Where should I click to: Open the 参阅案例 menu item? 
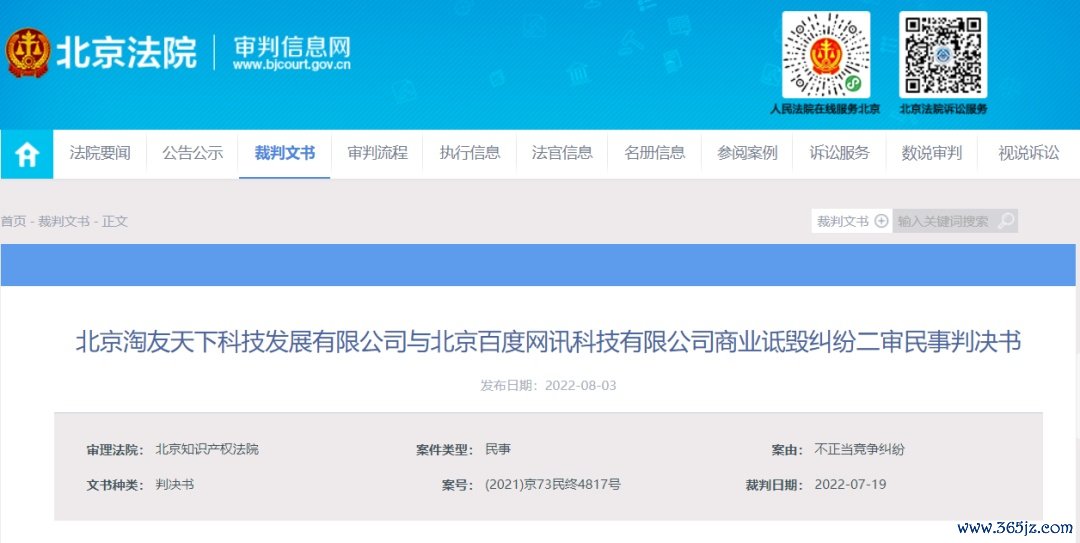[747, 153]
